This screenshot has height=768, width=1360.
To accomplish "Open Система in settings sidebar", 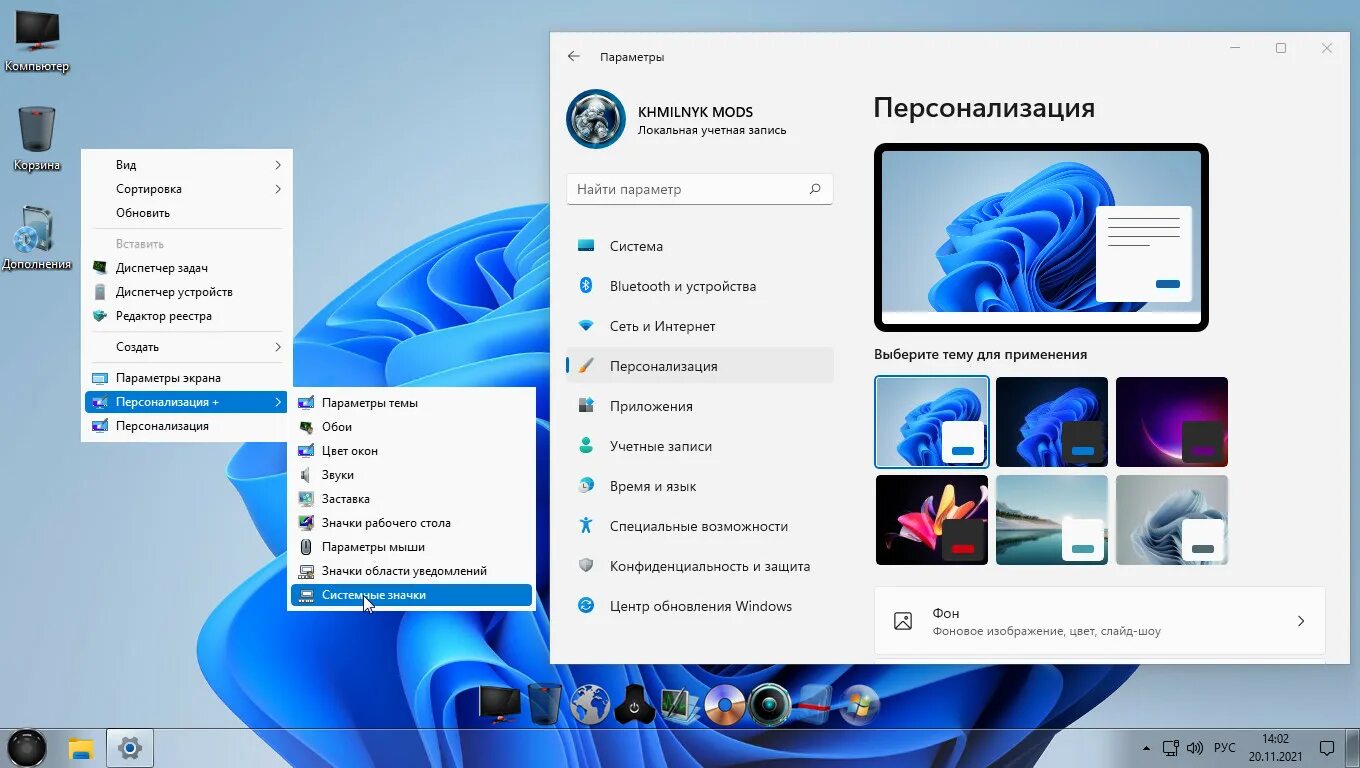I will 700,246.
